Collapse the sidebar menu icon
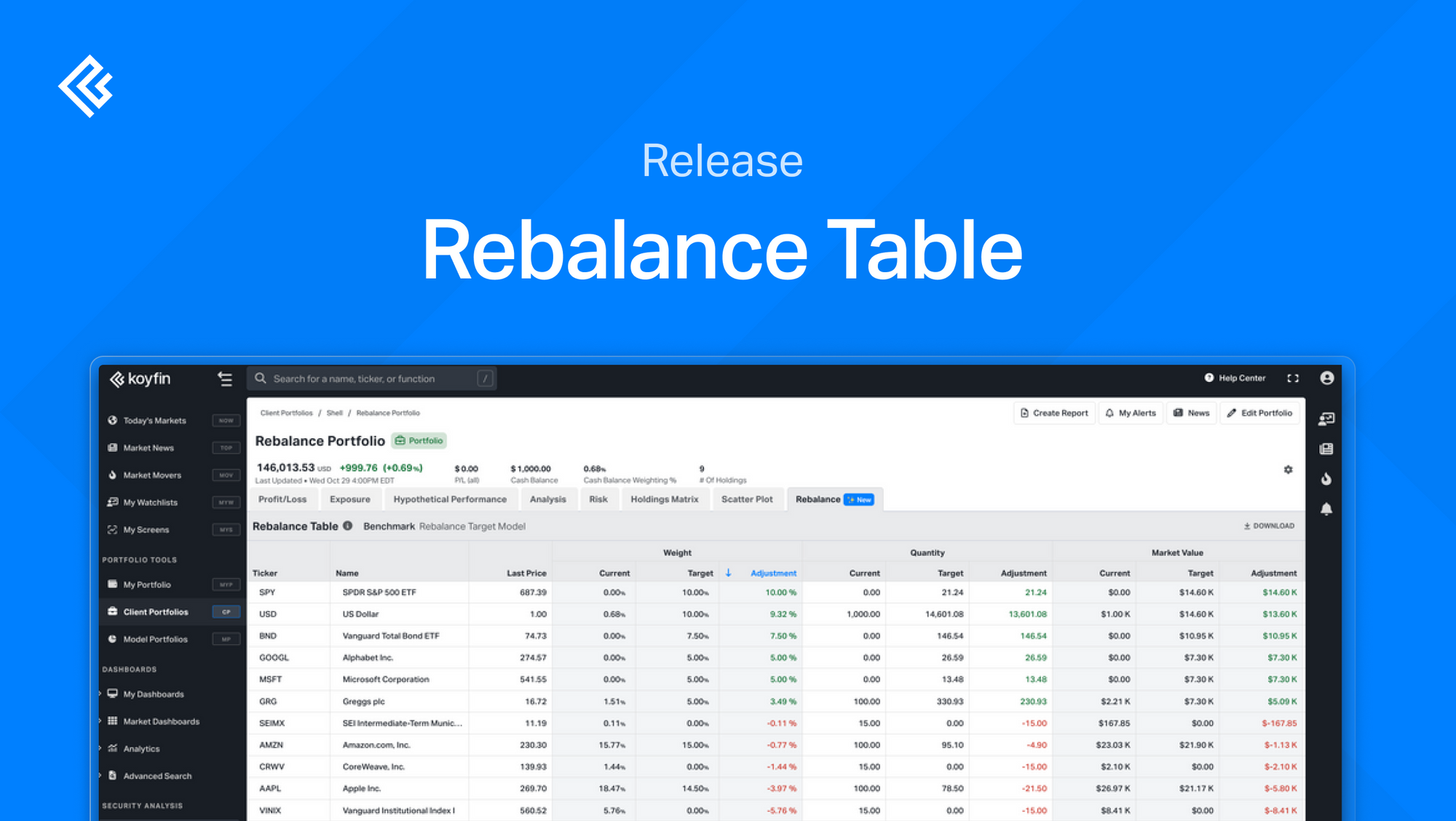 [225, 378]
